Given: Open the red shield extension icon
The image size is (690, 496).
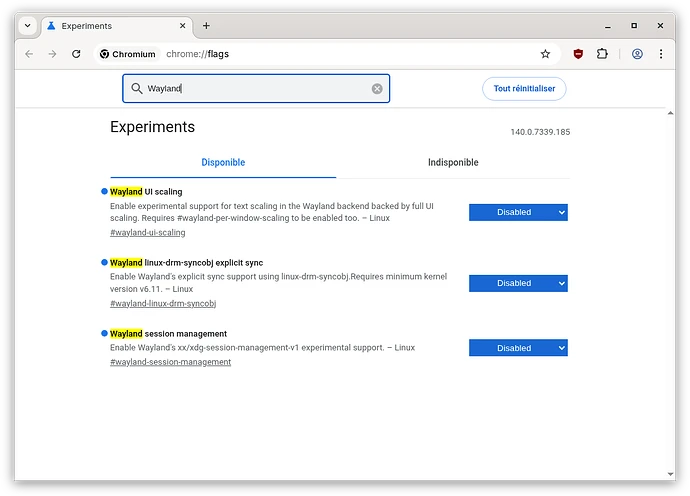Looking at the screenshot, I should click(x=578, y=54).
